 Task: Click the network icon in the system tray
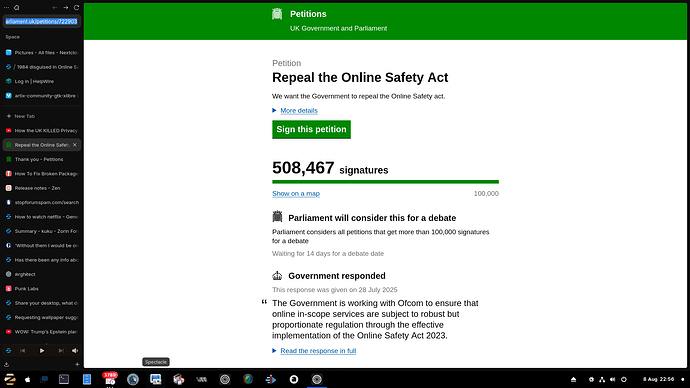tap(602, 379)
